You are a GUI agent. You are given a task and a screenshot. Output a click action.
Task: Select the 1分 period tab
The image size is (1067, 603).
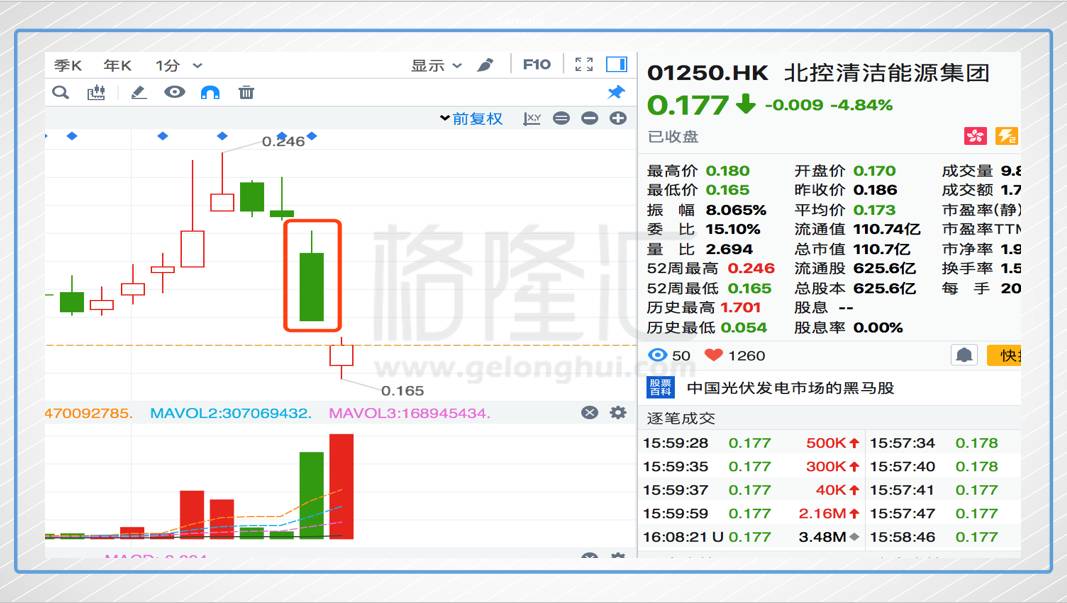point(167,65)
